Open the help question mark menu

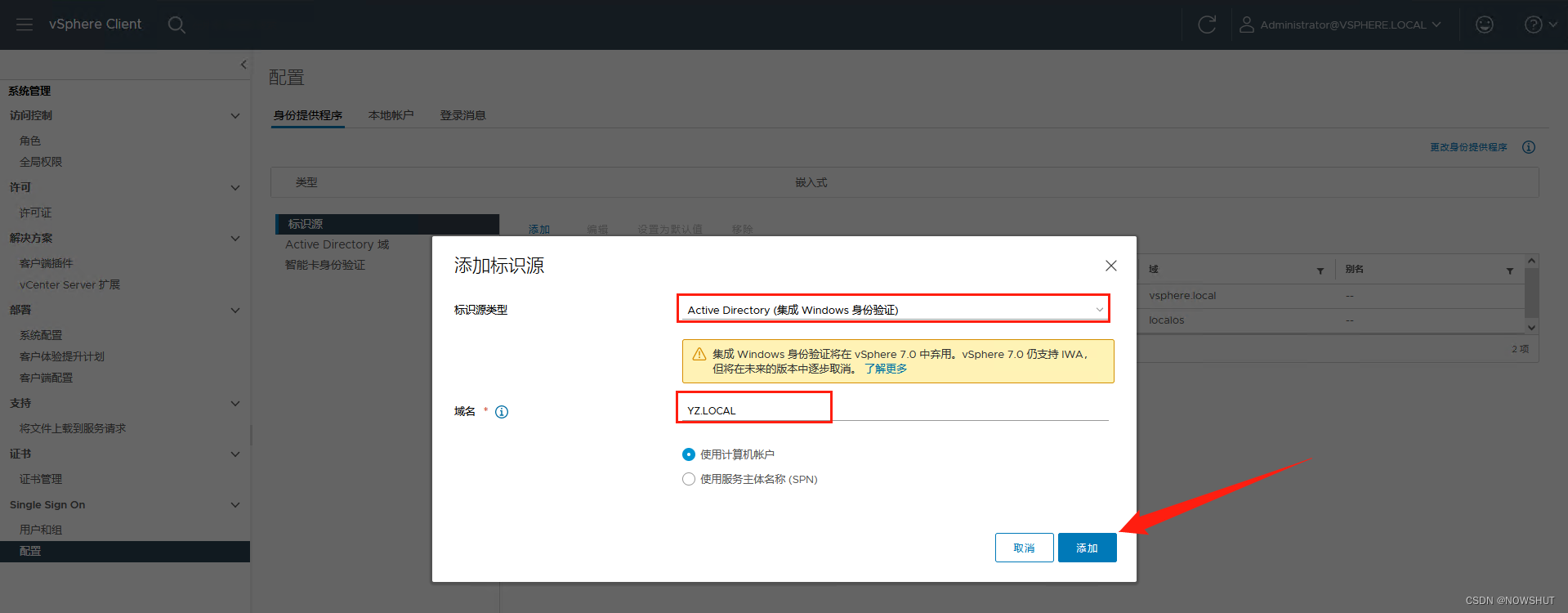click(x=1541, y=25)
